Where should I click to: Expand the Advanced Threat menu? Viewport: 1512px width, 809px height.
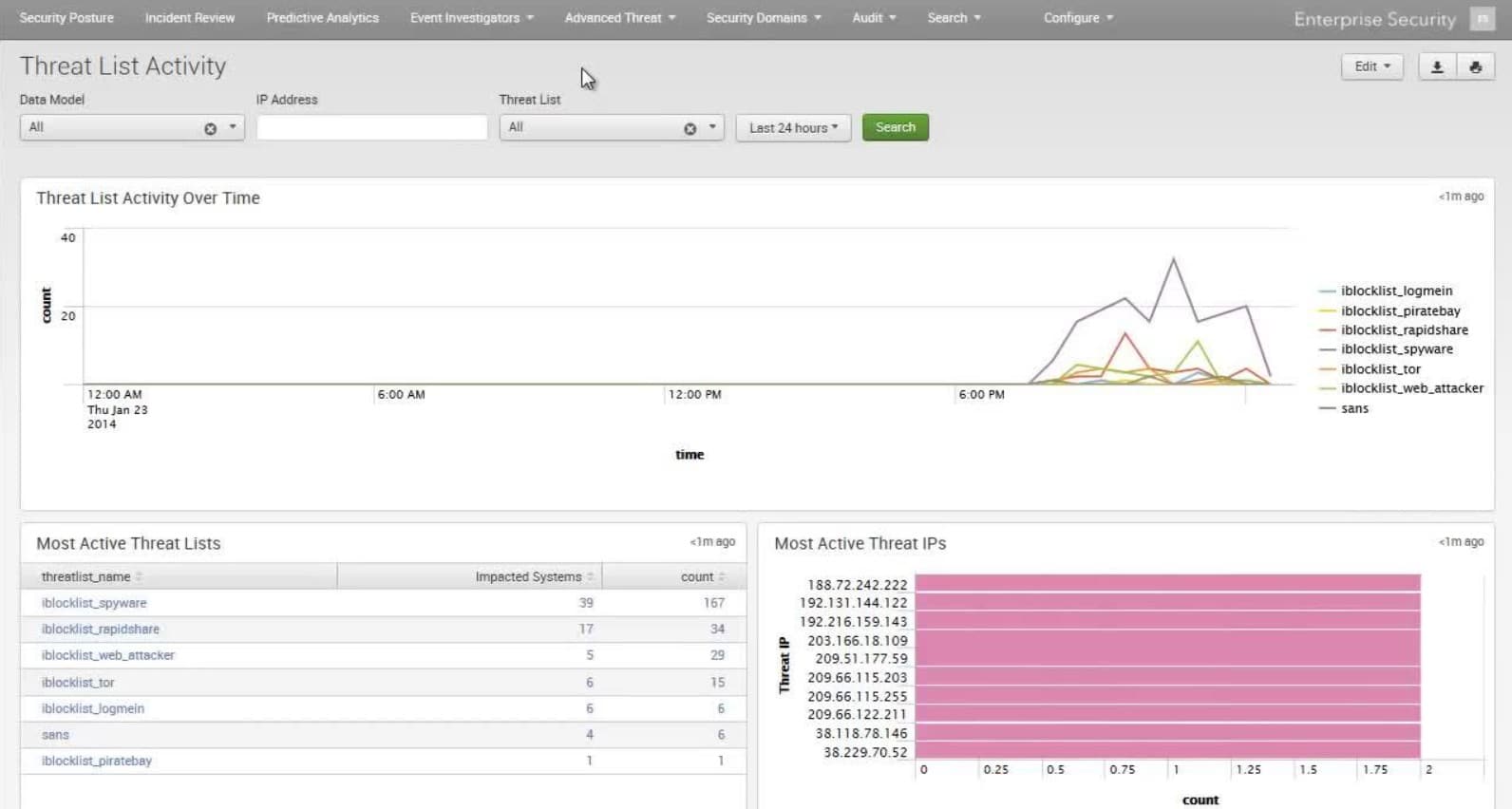pyautogui.click(x=620, y=18)
